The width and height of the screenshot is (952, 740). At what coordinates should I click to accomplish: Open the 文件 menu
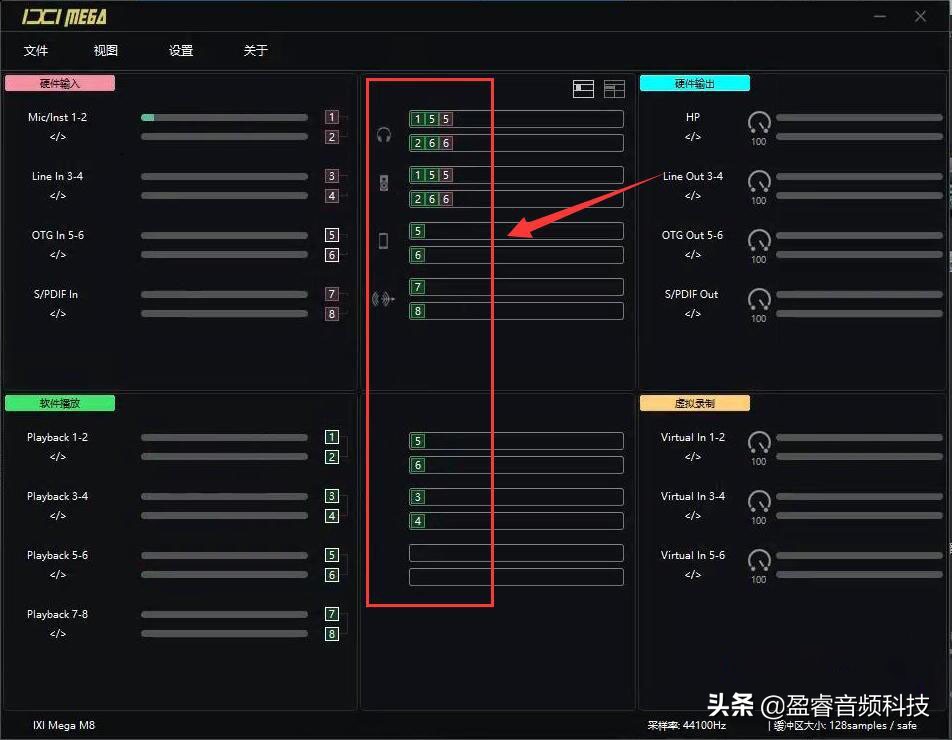[x=37, y=50]
